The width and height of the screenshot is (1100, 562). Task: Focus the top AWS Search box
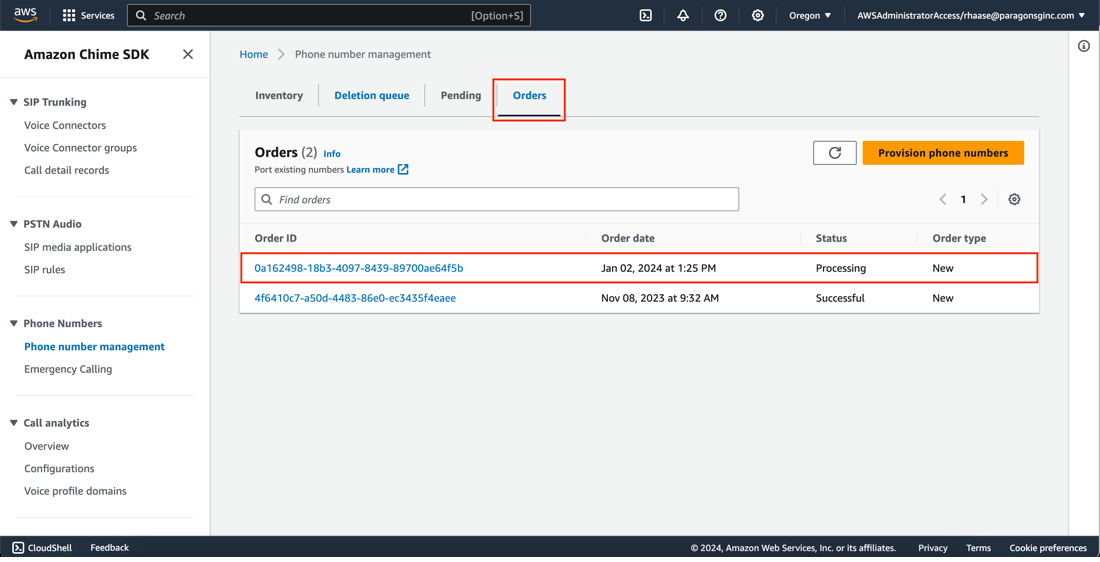click(329, 15)
